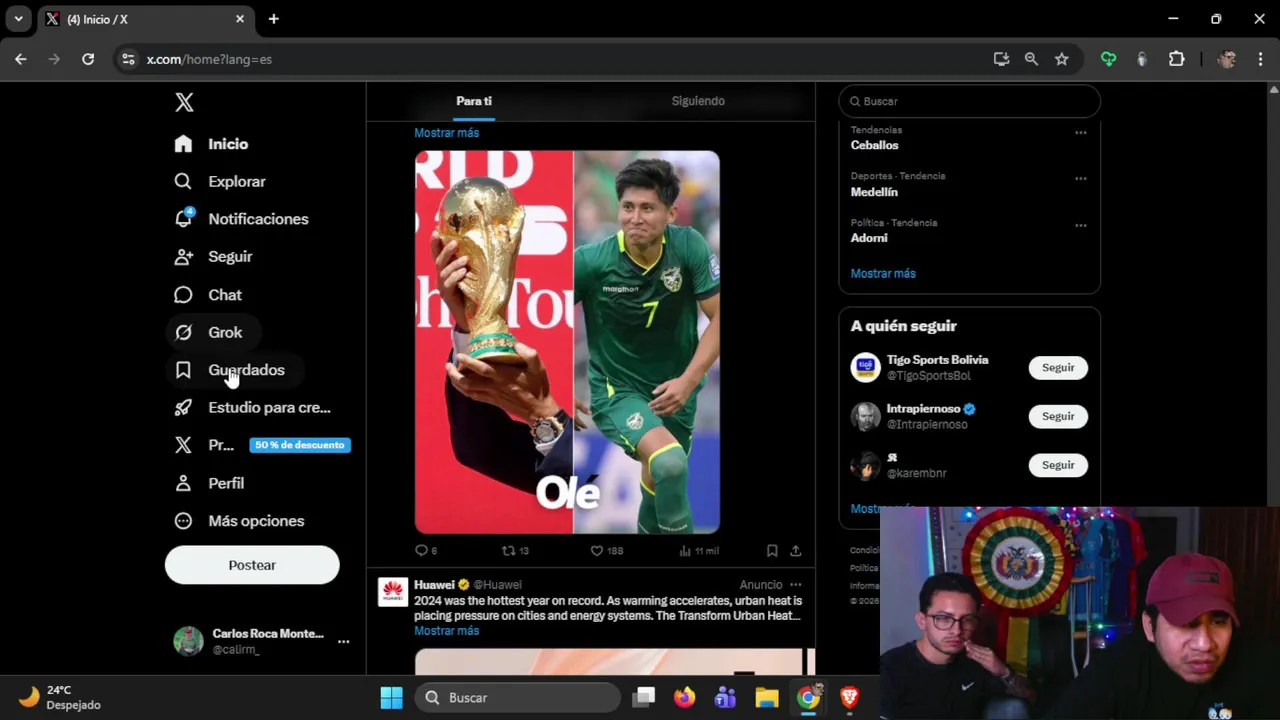Viewport: 1280px width, 720px height.
Task: Click the X logo in sidebar
Action: (x=184, y=102)
